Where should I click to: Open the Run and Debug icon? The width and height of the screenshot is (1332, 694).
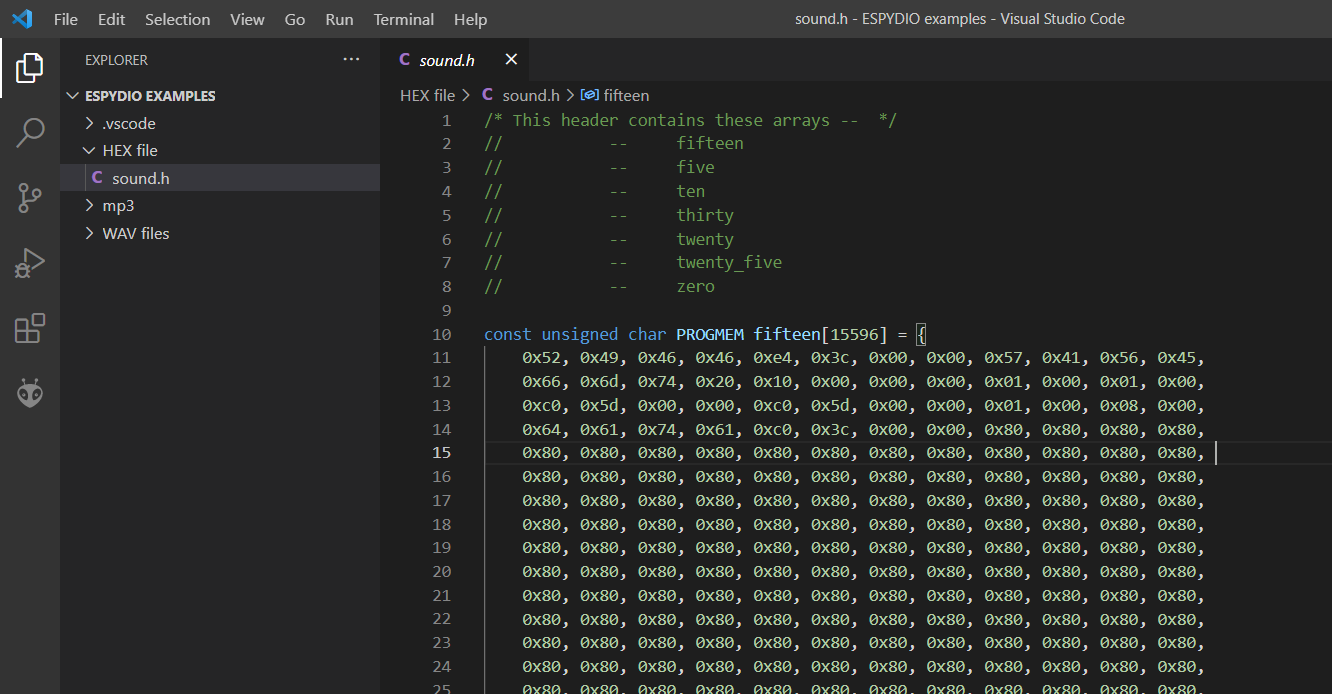[x=30, y=263]
